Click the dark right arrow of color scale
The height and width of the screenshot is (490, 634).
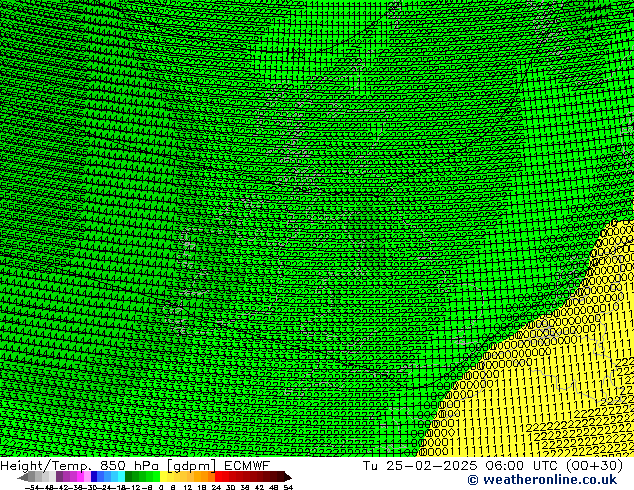[288, 477]
